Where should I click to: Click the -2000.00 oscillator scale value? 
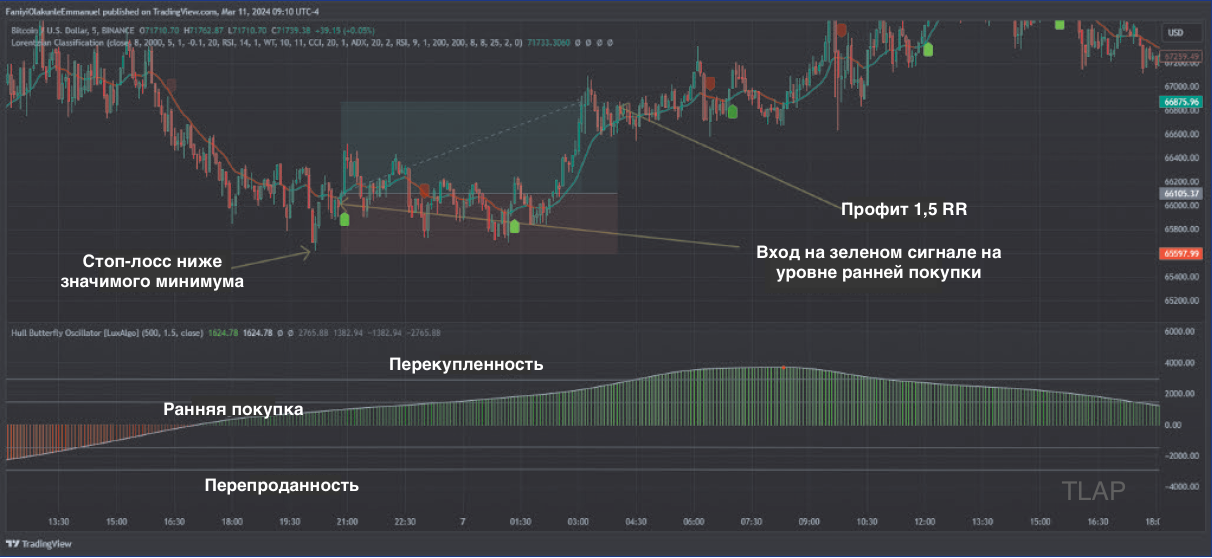pos(1180,455)
